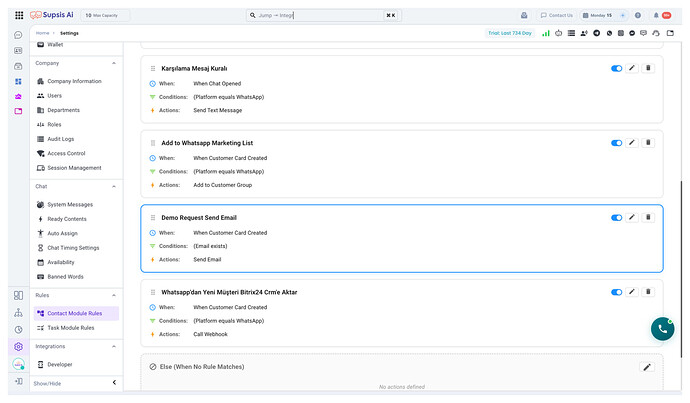
Task: Edit the Karşılama Mesaj Kuralı rule
Action: (632, 68)
